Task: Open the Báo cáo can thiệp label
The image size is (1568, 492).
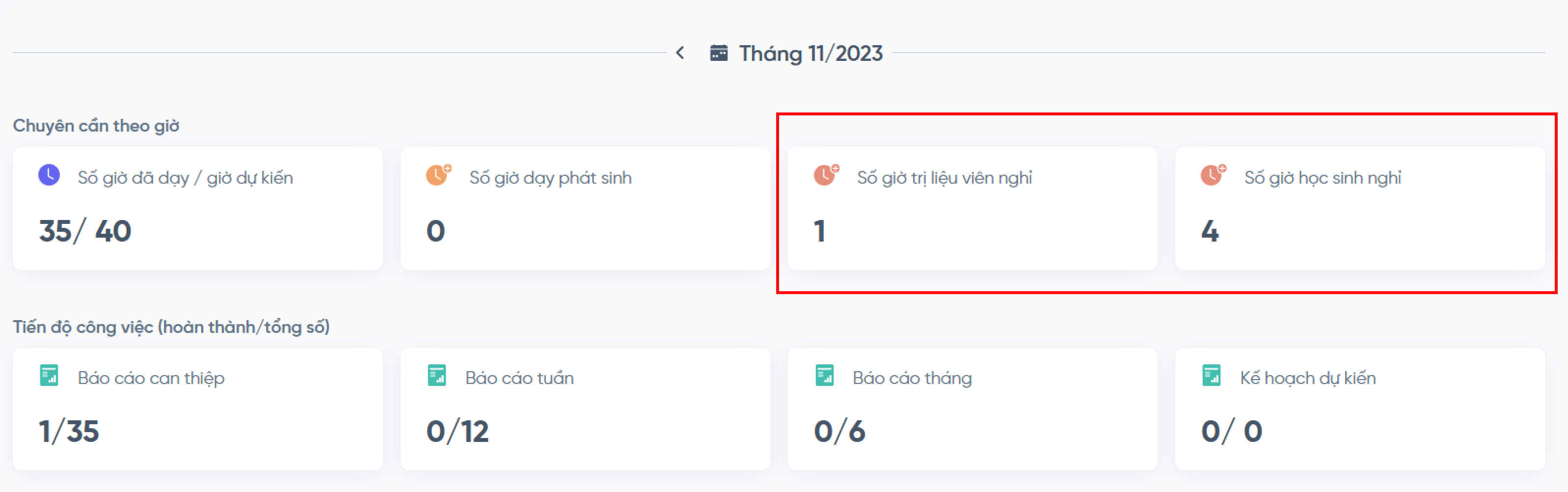Action: pyautogui.click(x=151, y=378)
